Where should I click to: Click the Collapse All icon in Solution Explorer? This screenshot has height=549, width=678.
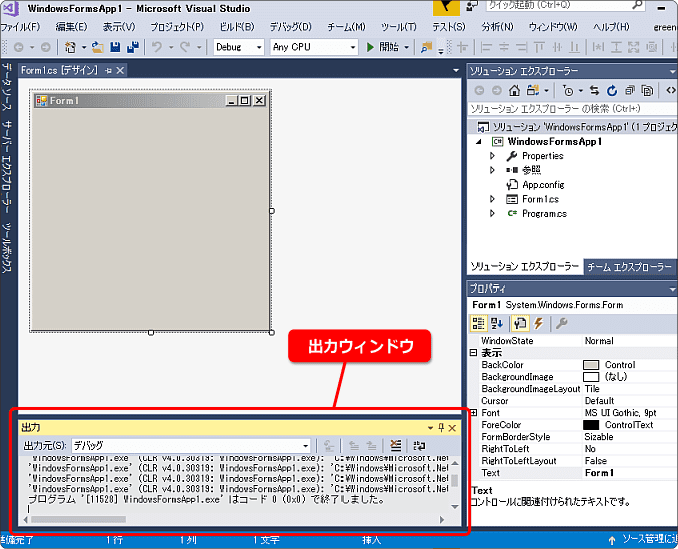click(630, 90)
